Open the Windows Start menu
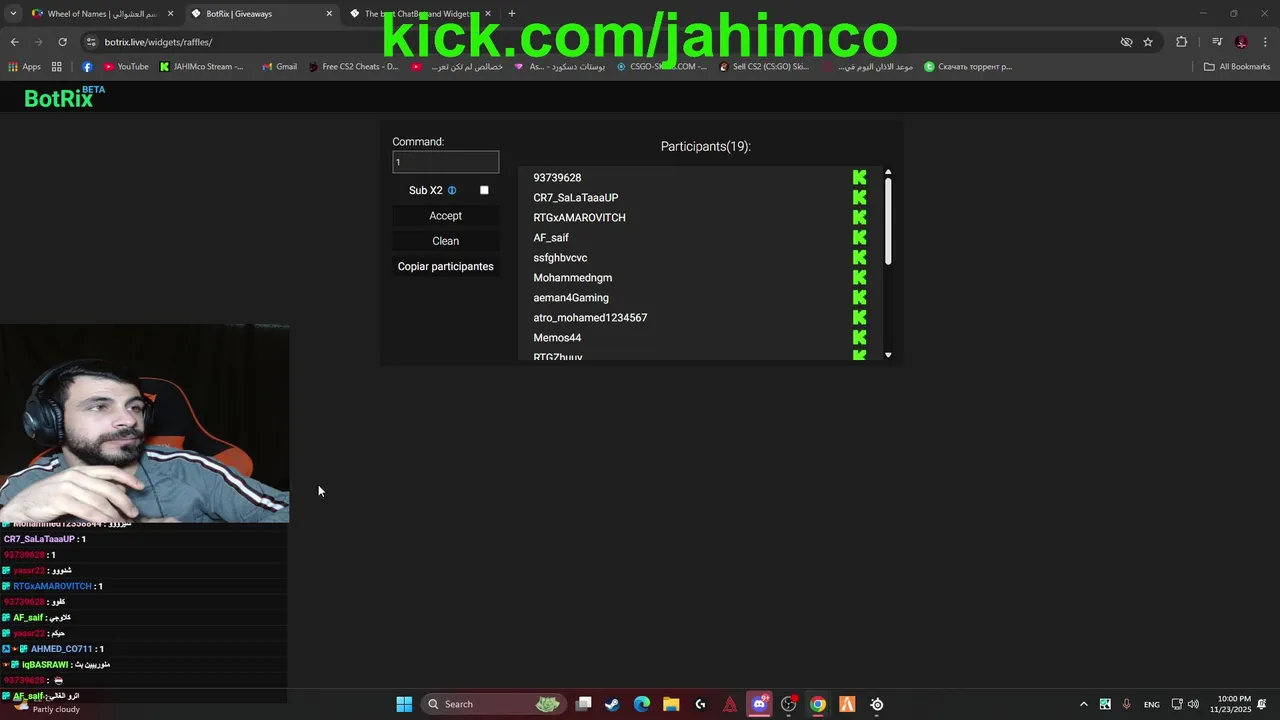1280x720 pixels. click(x=404, y=704)
